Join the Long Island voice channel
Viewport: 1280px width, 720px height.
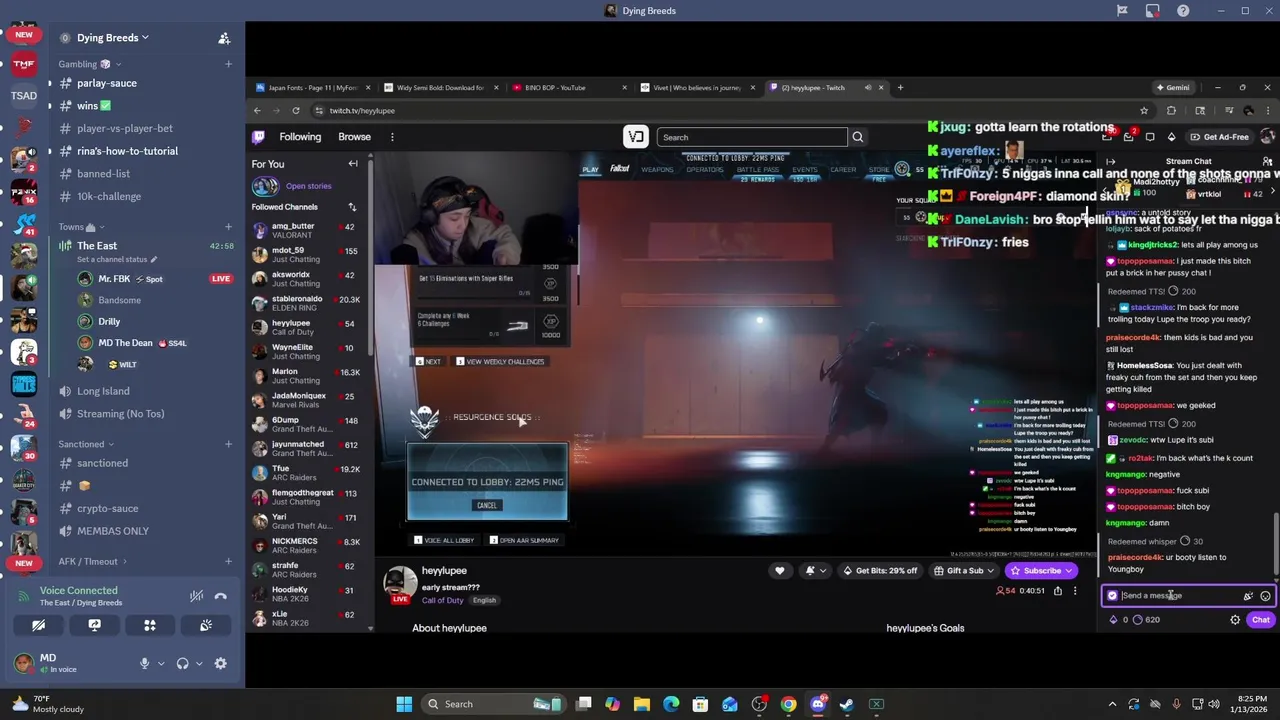click(x=103, y=391)
